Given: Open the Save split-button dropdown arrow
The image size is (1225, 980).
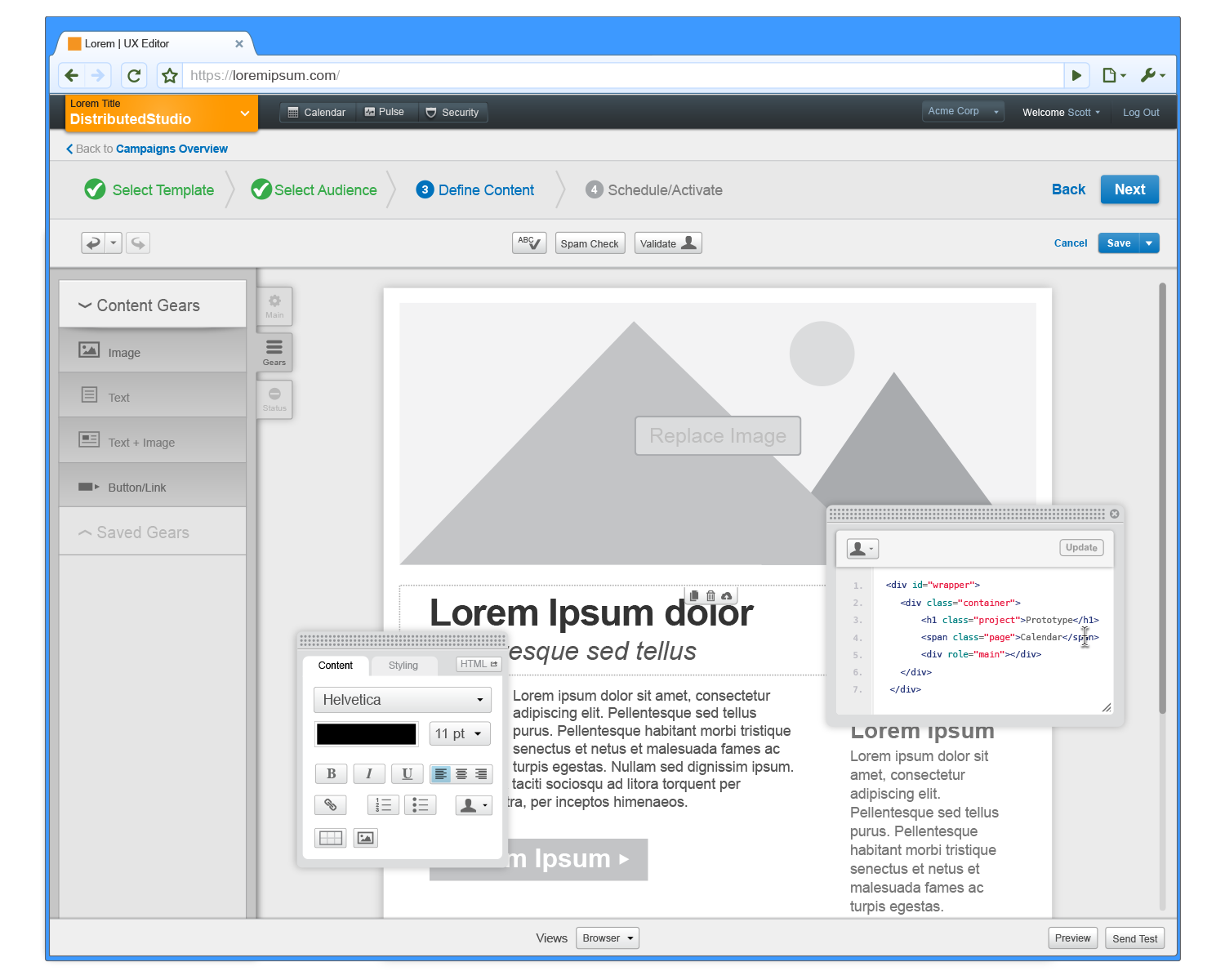Looking at the screenshot, I should click(1150, 243).
